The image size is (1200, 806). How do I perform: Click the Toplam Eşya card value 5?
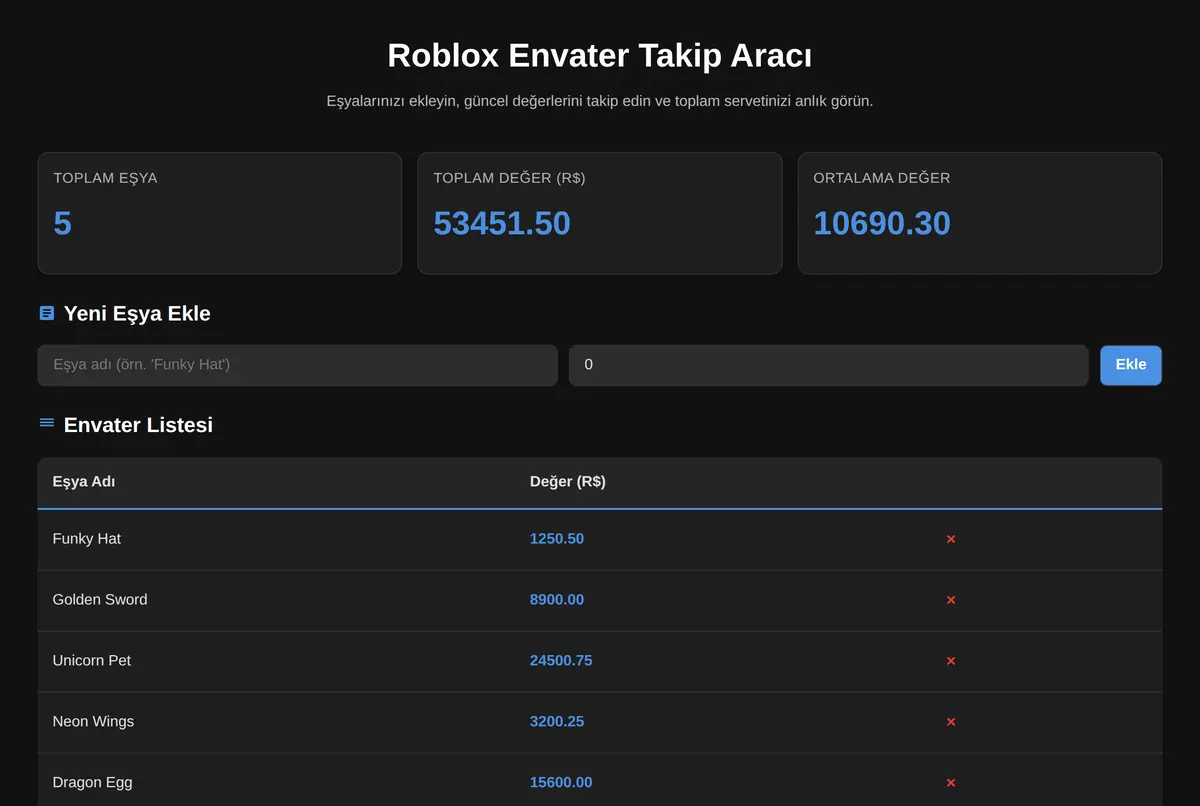[62, 223]
